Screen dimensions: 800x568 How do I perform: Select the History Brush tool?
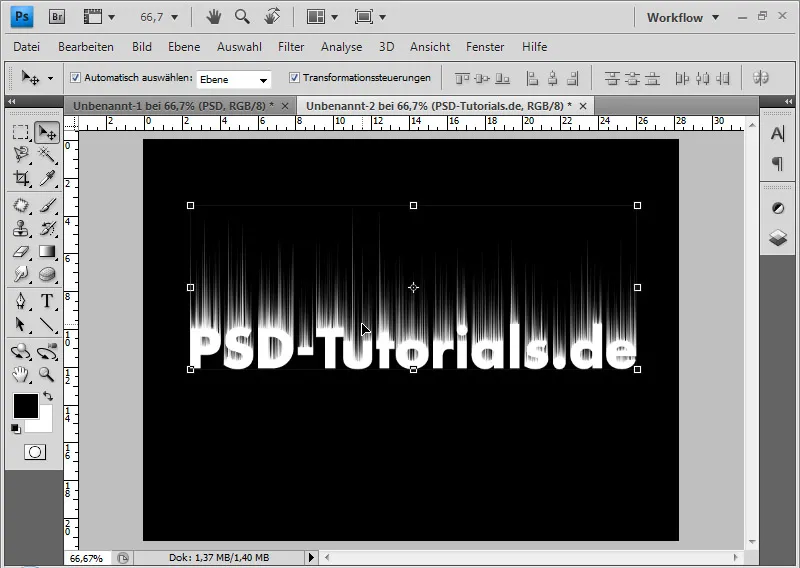pyautogui.click(x=47, y=228)
